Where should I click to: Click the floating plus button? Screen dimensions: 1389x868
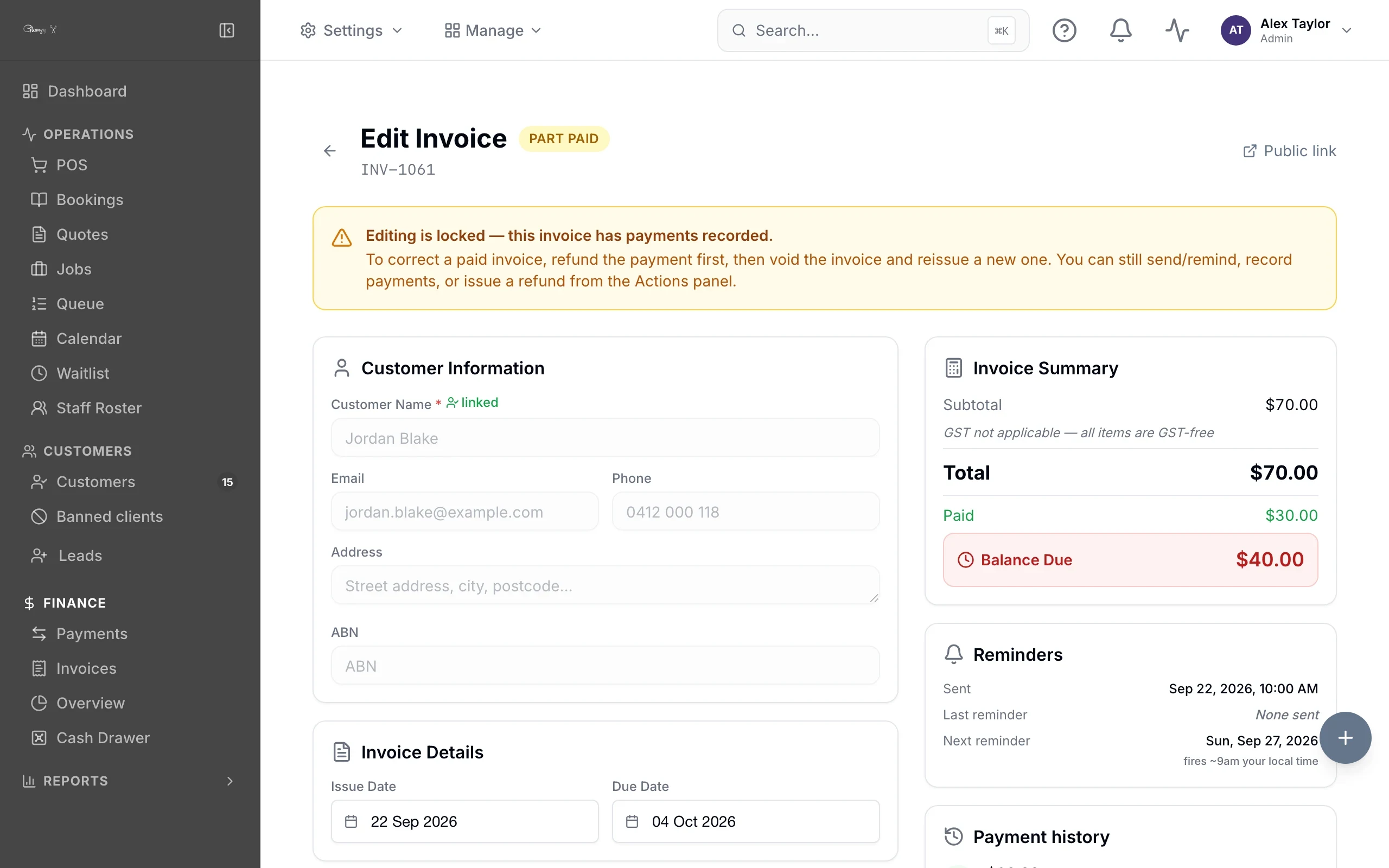[x=1345, y=738]
